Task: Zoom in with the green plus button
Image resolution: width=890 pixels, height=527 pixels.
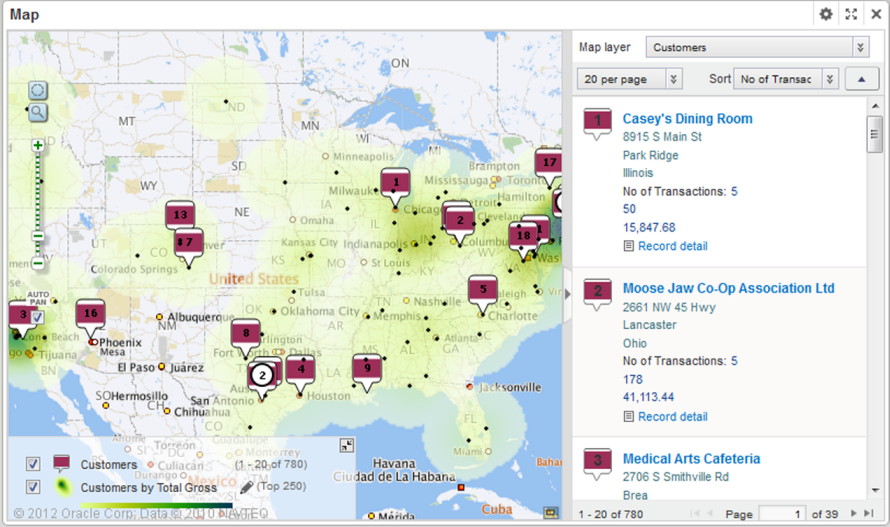Action: click(38, 145)
